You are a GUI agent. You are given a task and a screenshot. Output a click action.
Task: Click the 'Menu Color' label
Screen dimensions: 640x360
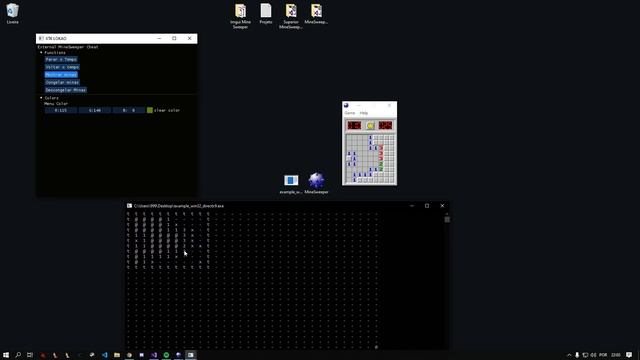[x=56, y=104]
